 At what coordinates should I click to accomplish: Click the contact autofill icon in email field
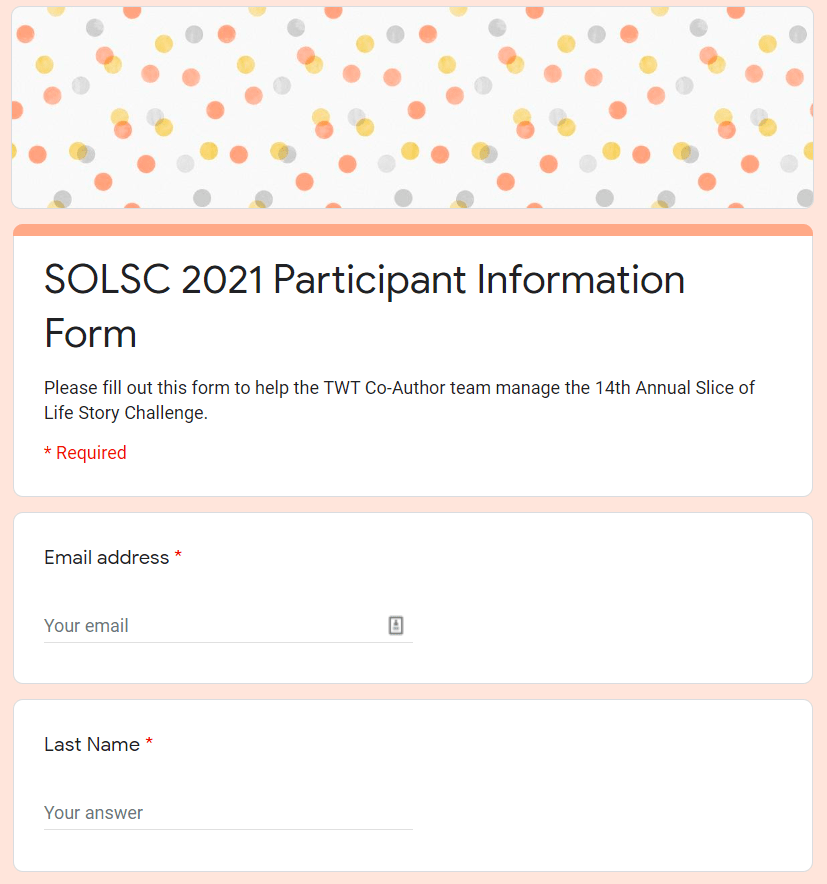click(x=396, y=626)
